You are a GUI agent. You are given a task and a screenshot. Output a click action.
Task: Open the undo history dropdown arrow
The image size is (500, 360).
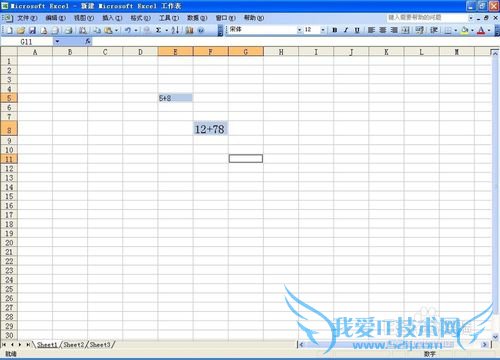(136, 30)
